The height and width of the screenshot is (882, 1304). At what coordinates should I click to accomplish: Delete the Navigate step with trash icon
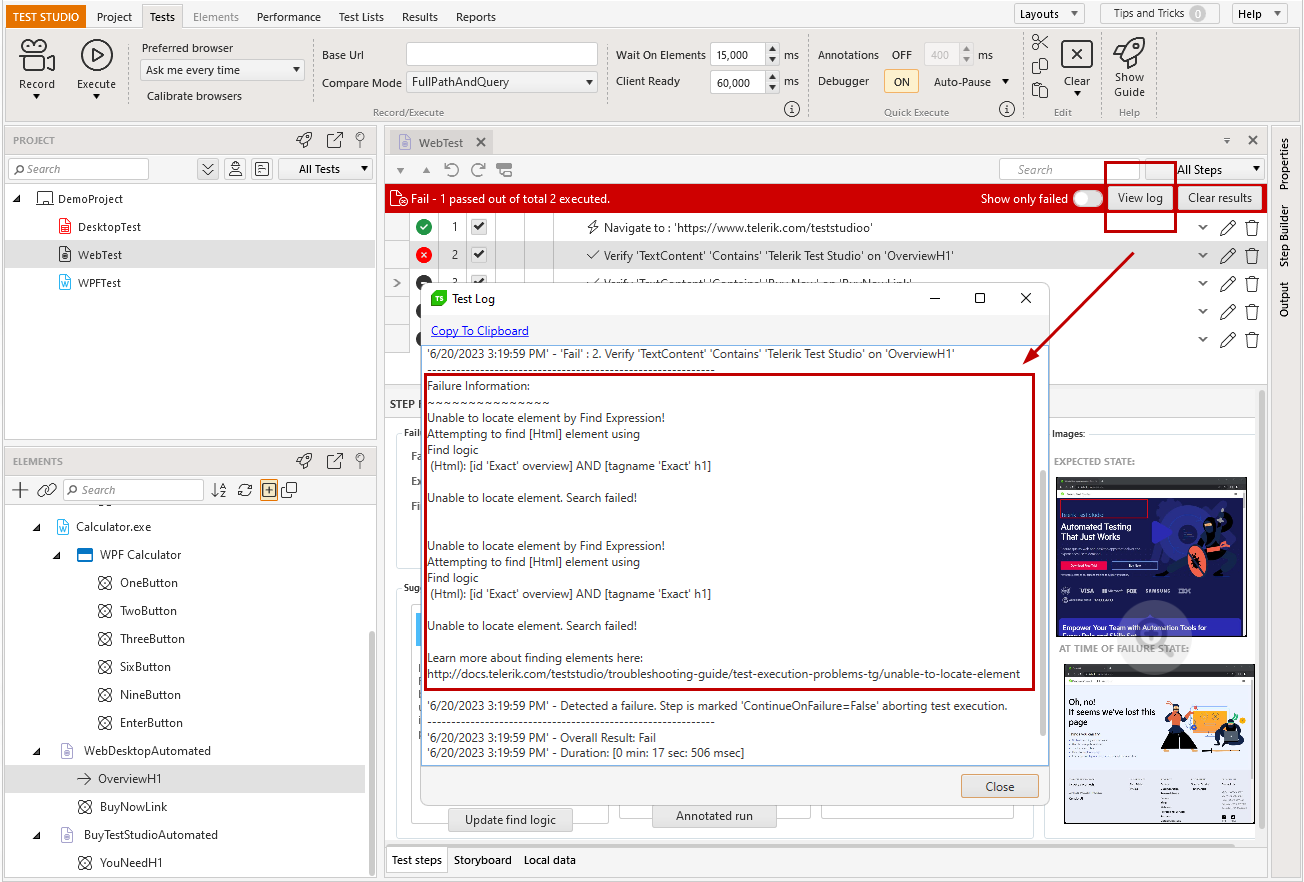point(1252,227)
